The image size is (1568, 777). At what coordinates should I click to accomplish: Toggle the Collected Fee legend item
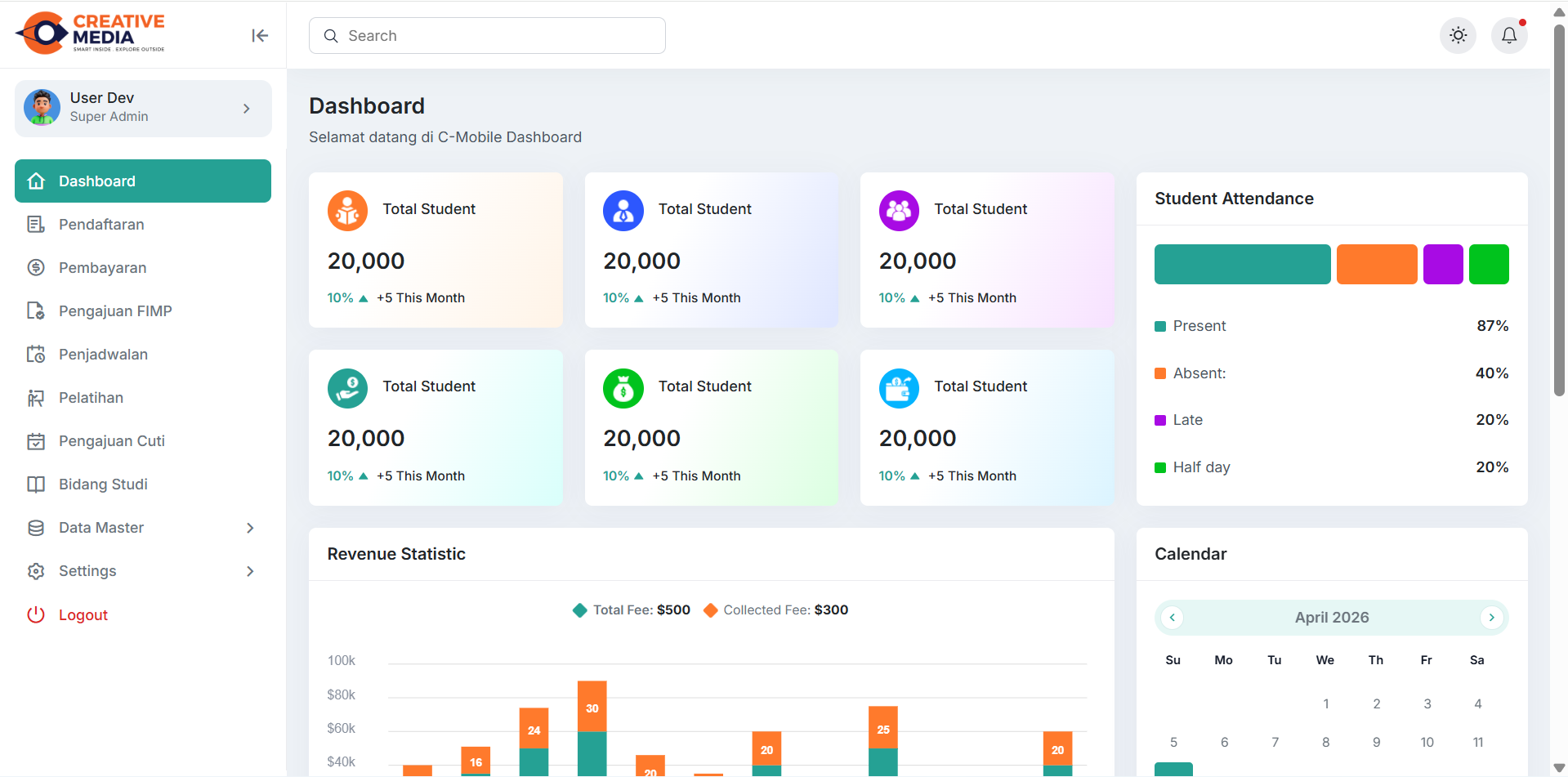776,610
